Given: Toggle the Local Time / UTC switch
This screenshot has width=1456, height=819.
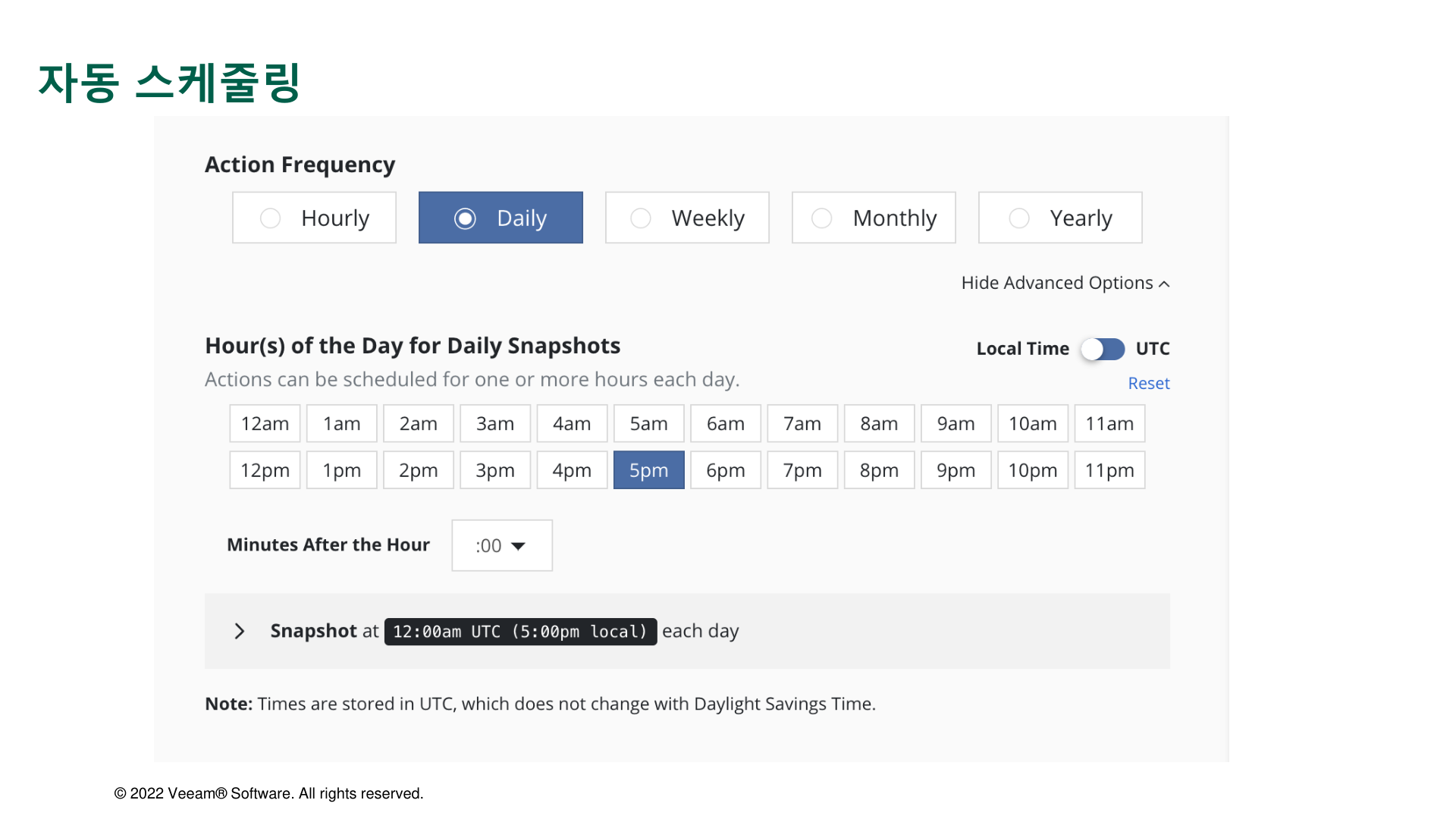Looking at the screenshot, I should pos(1103,349).
